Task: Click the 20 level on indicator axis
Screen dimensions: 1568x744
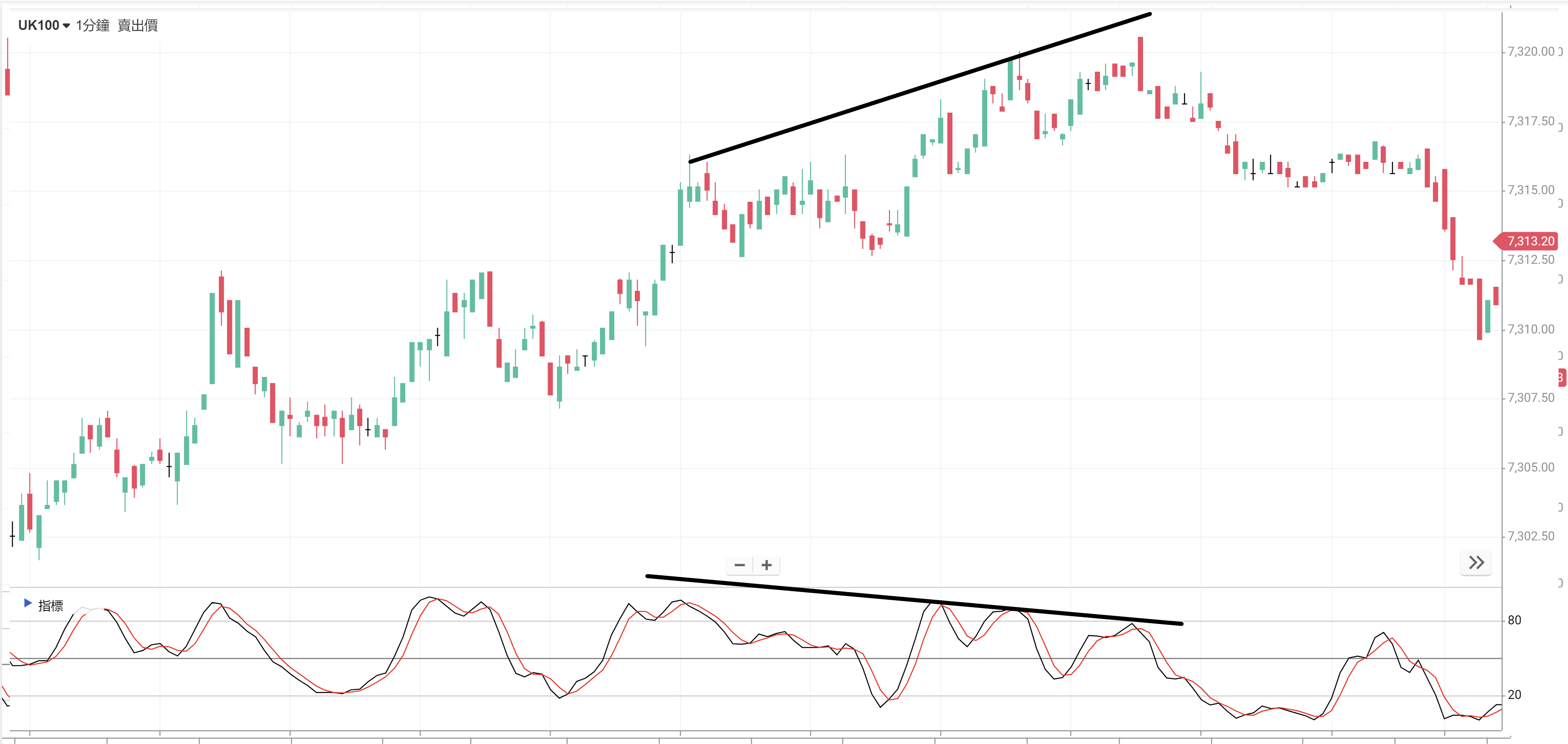Action: [1514, 695]
